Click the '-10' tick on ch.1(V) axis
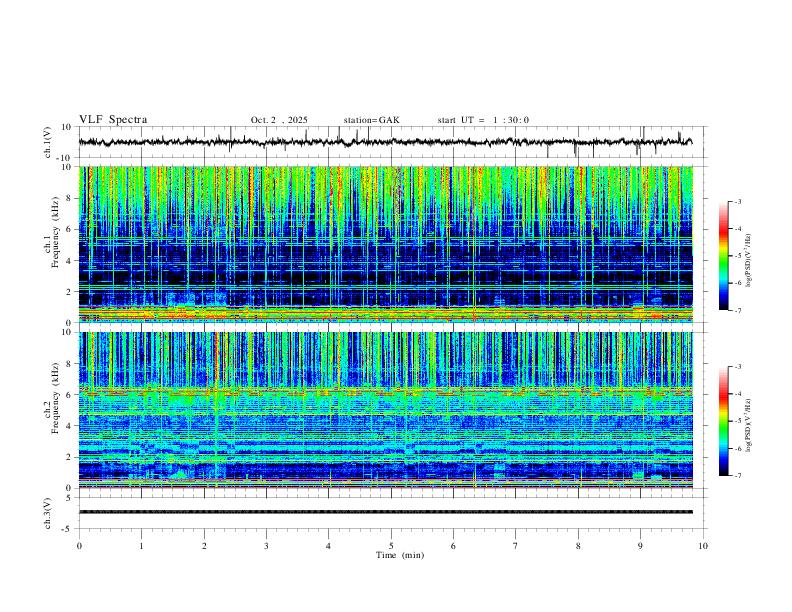This screenshot has width=792, height=612. pyautogui.click(x=65, y=158)
